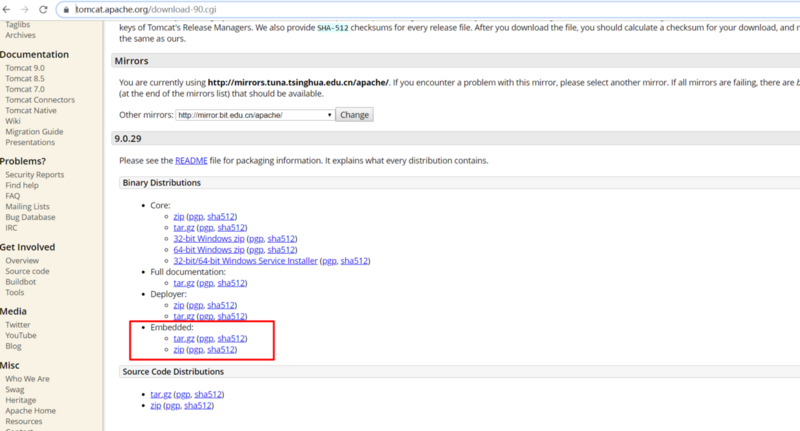This screenshot has width=800, height=431.
Task: Open pgp for Embedded zip
Action: (195, 349)
